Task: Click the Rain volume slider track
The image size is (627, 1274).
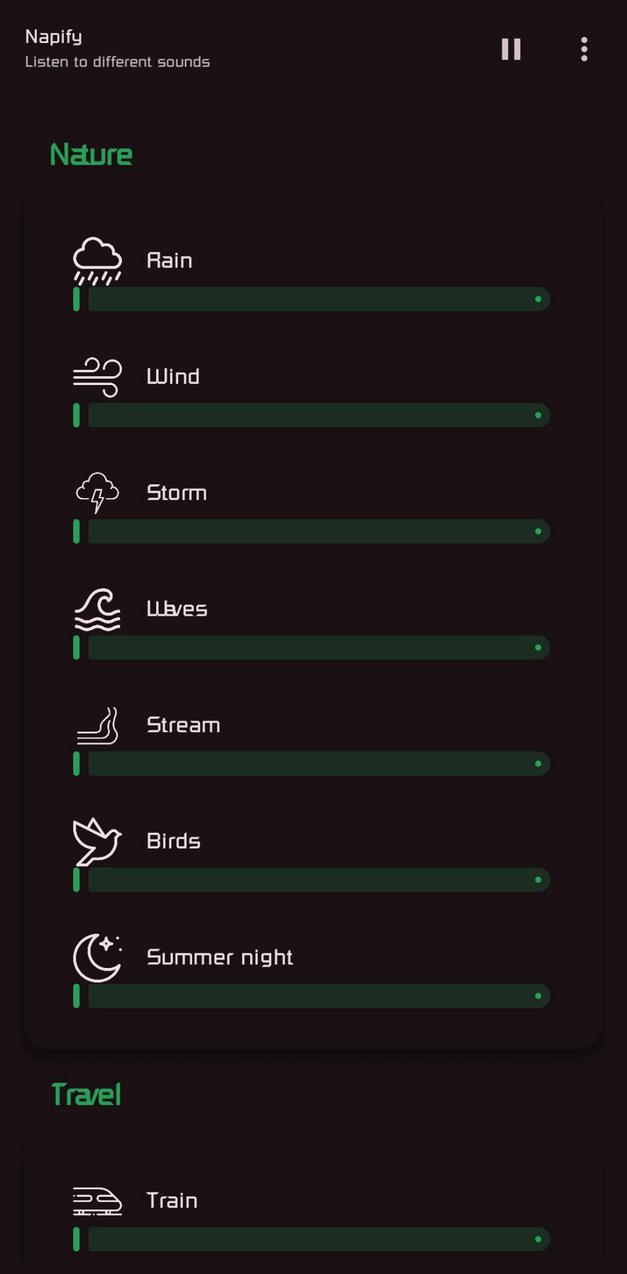Action: (318, 299)
